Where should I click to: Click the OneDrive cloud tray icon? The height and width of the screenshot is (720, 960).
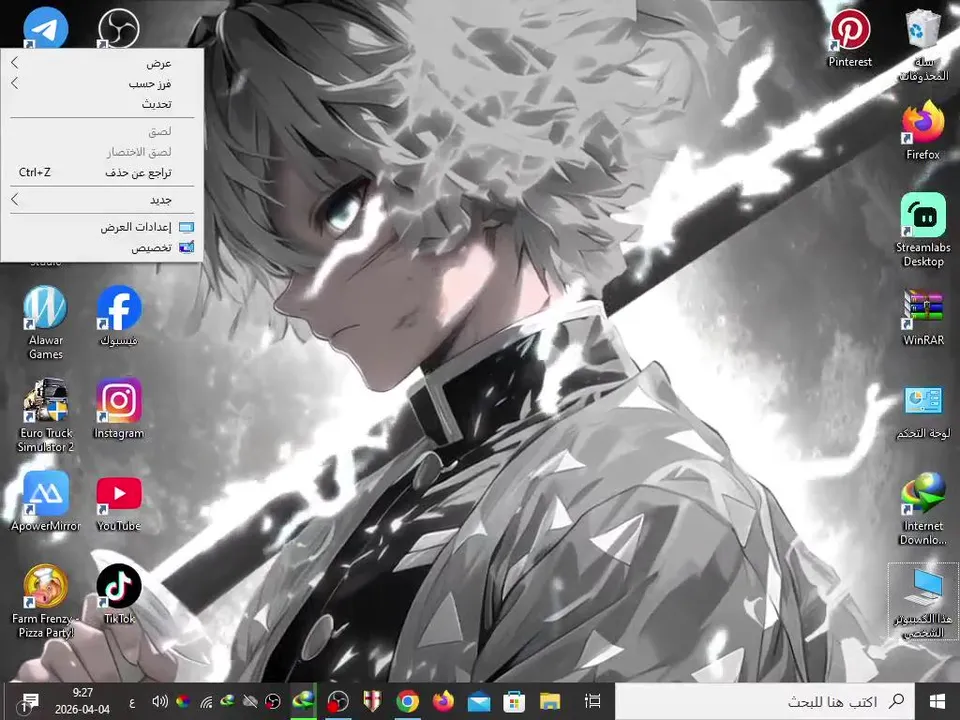pyautogui.click(x=250, y=702)
